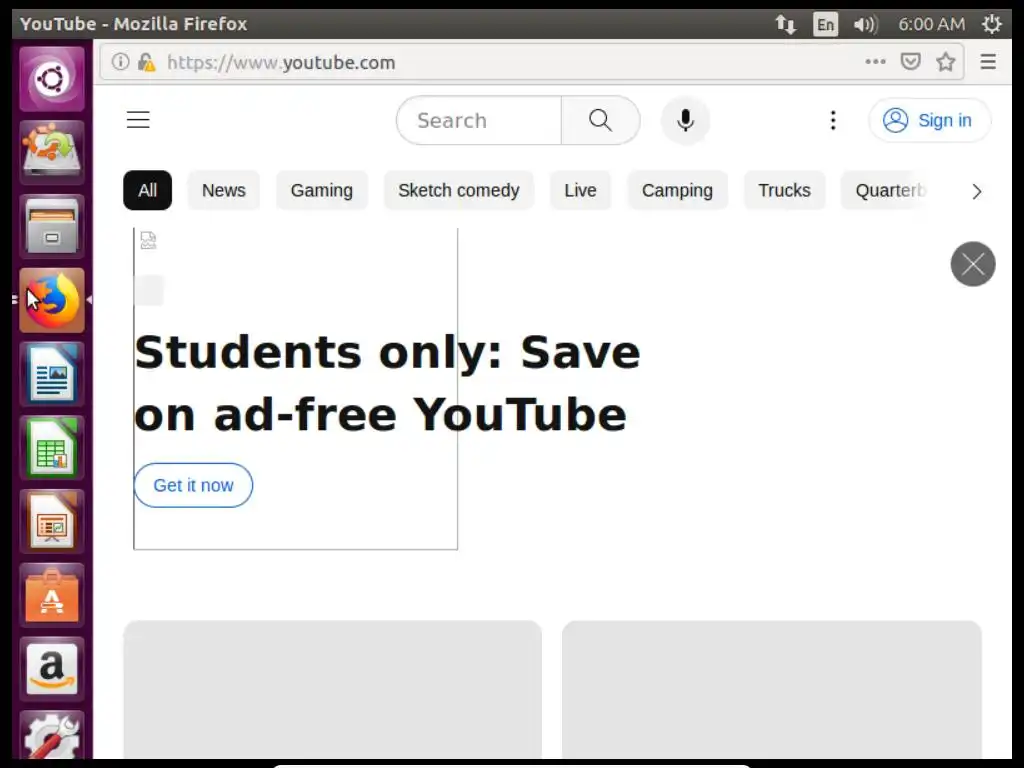Open the Amazon launcher icon
The width and height of the screenshot is (1024, 768).
(52, 669)
